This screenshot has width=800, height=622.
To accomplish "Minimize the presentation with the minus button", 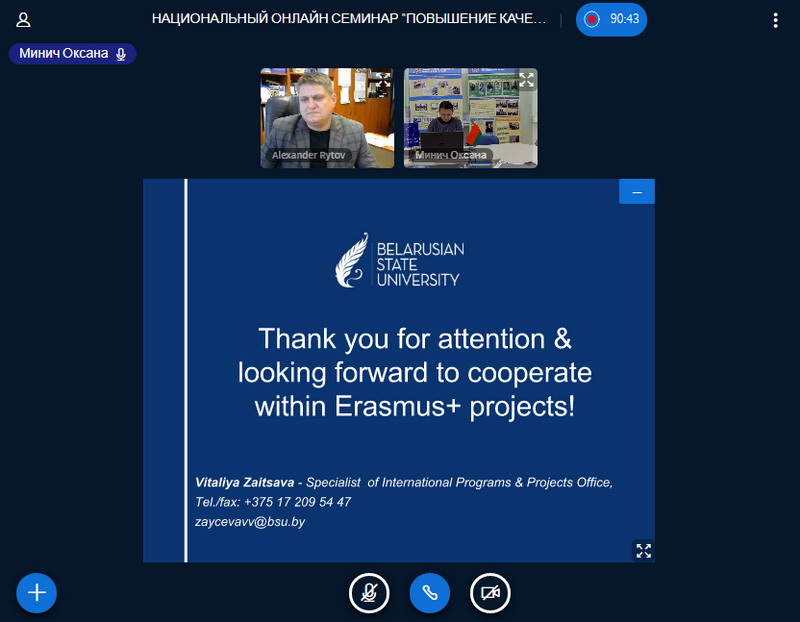I will click(x=637, y=191).
